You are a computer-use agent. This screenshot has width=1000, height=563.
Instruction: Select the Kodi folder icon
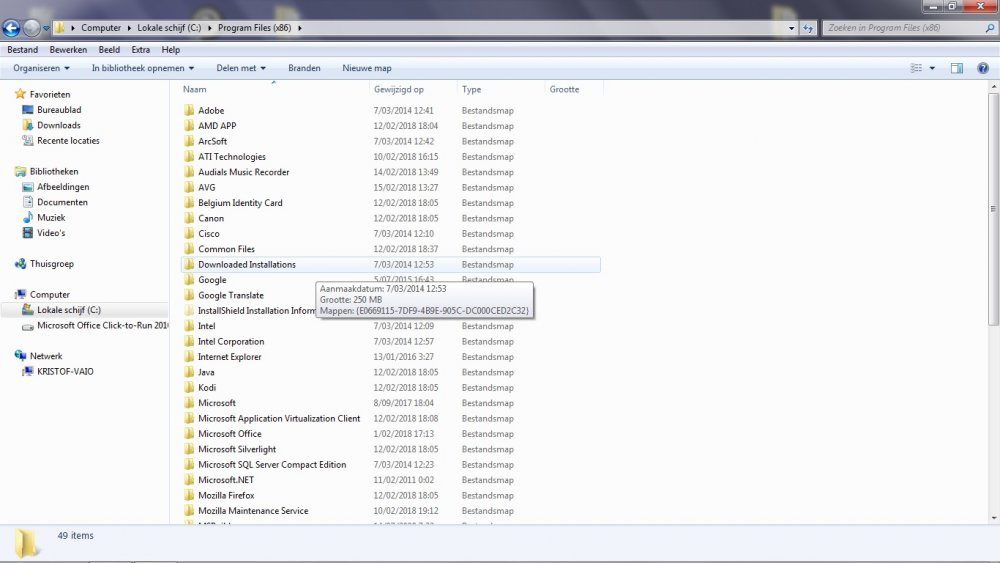tap(189, 387)
